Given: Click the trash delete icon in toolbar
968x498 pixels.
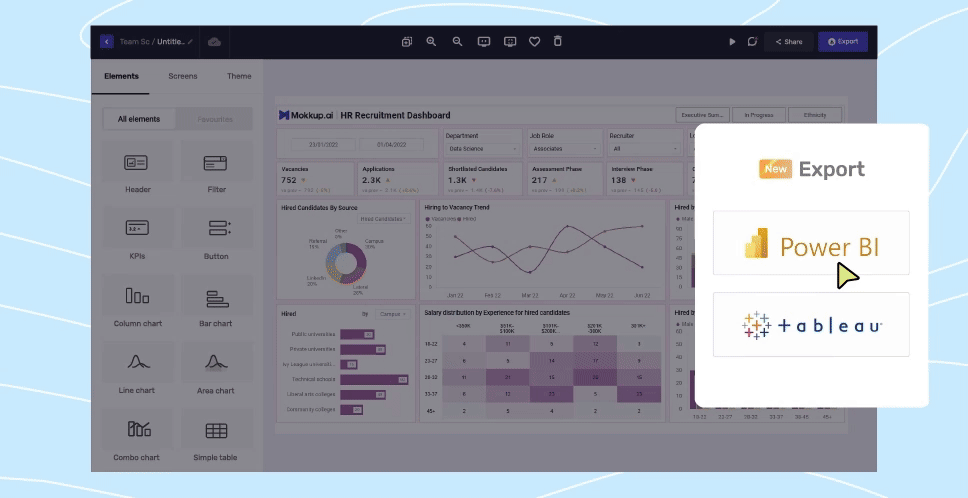Looking at the screenshot, I should 558,41.
